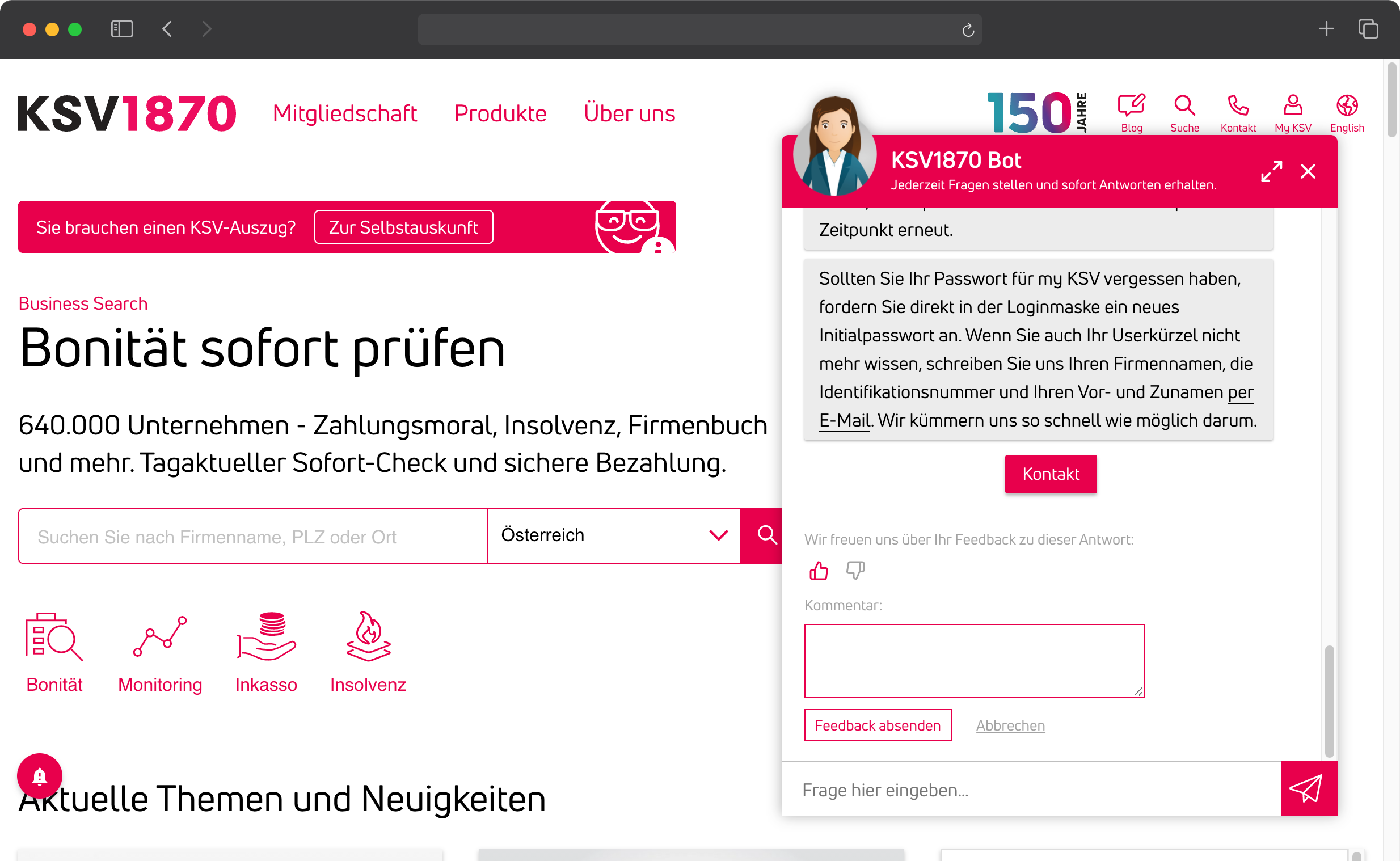This screenshot has width=1400, height=861.
Task: Click the thumbs down feedback button
Action: [x=856, y=570]
